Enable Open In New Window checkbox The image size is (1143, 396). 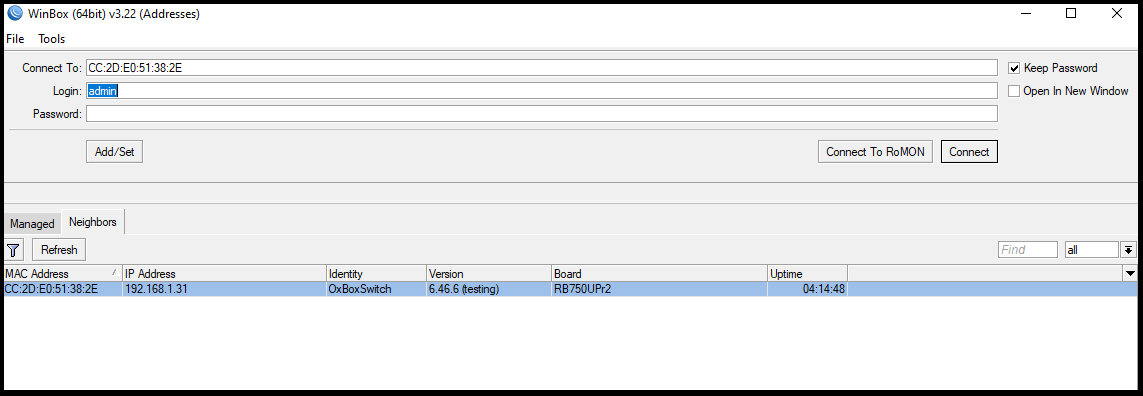1014,91
